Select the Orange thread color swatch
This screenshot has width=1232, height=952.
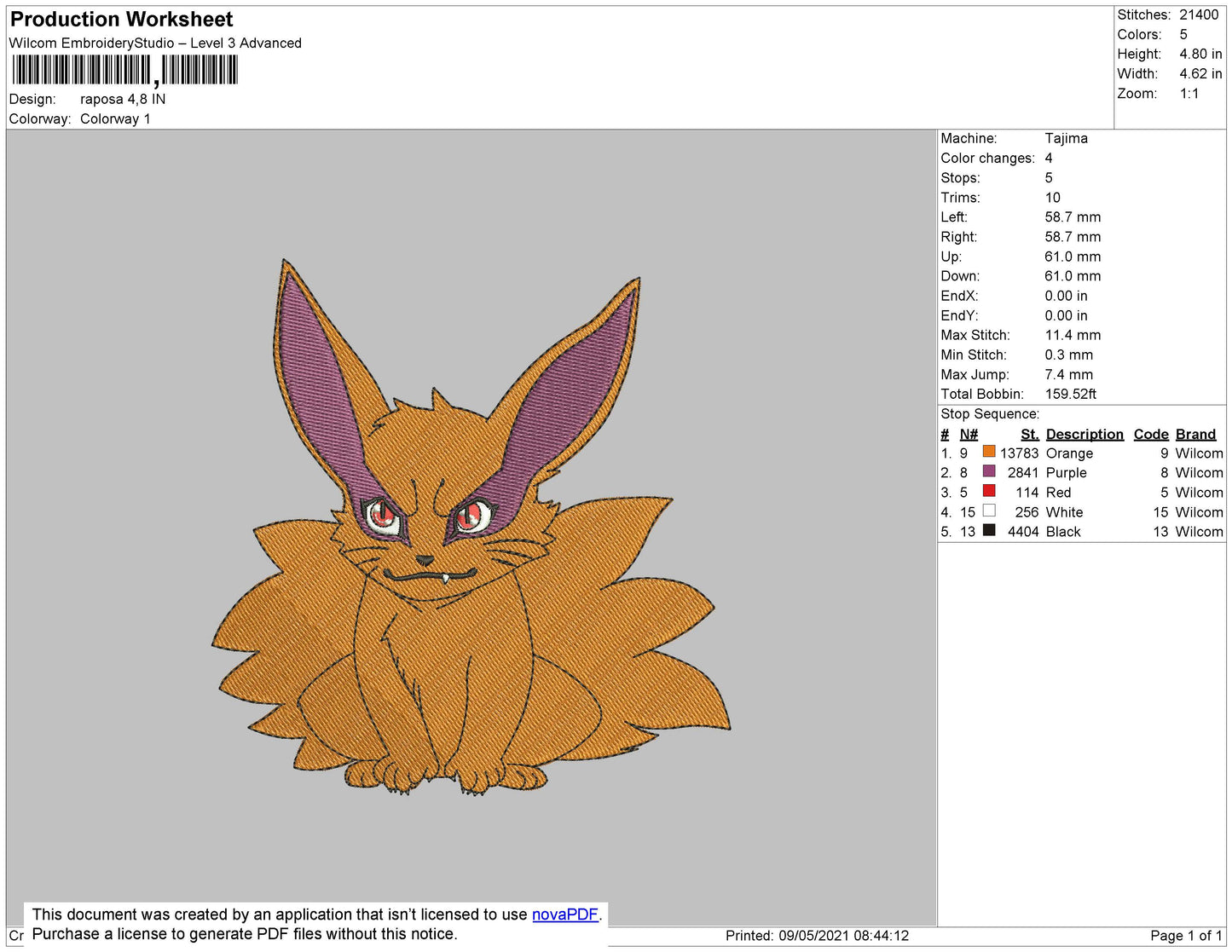pyautogui.click(x=989, y=452)
